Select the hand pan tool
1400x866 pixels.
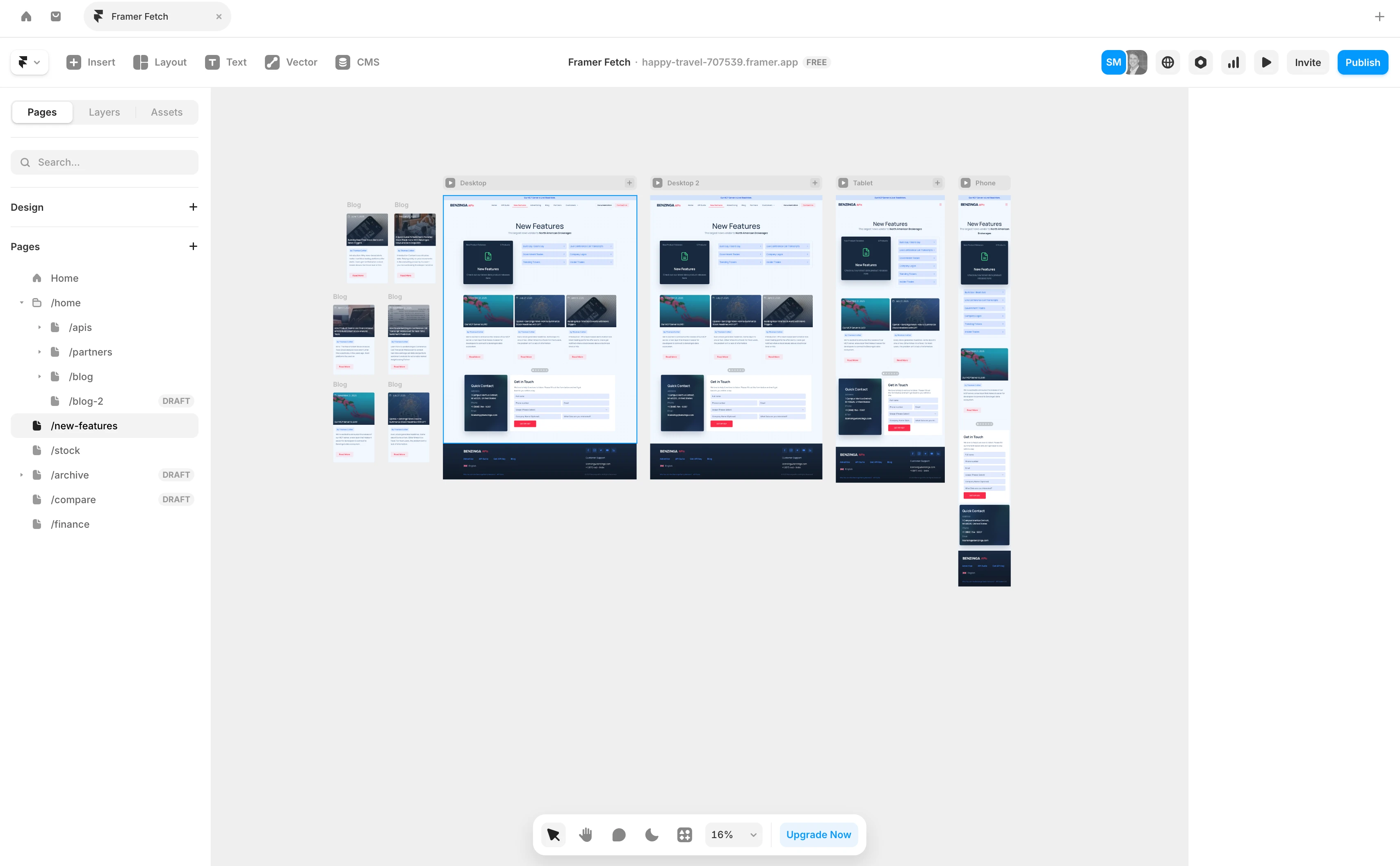click(x=586, y=834)
